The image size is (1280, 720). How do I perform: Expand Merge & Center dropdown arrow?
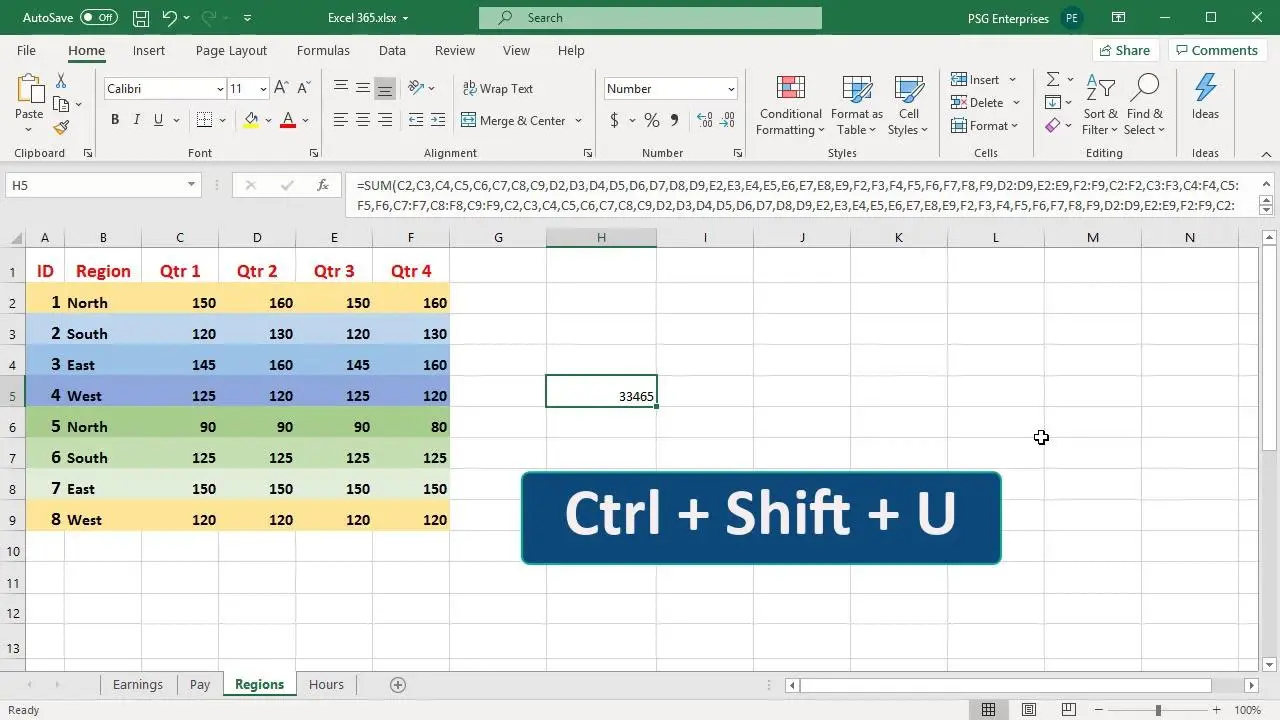pos(576,121)
